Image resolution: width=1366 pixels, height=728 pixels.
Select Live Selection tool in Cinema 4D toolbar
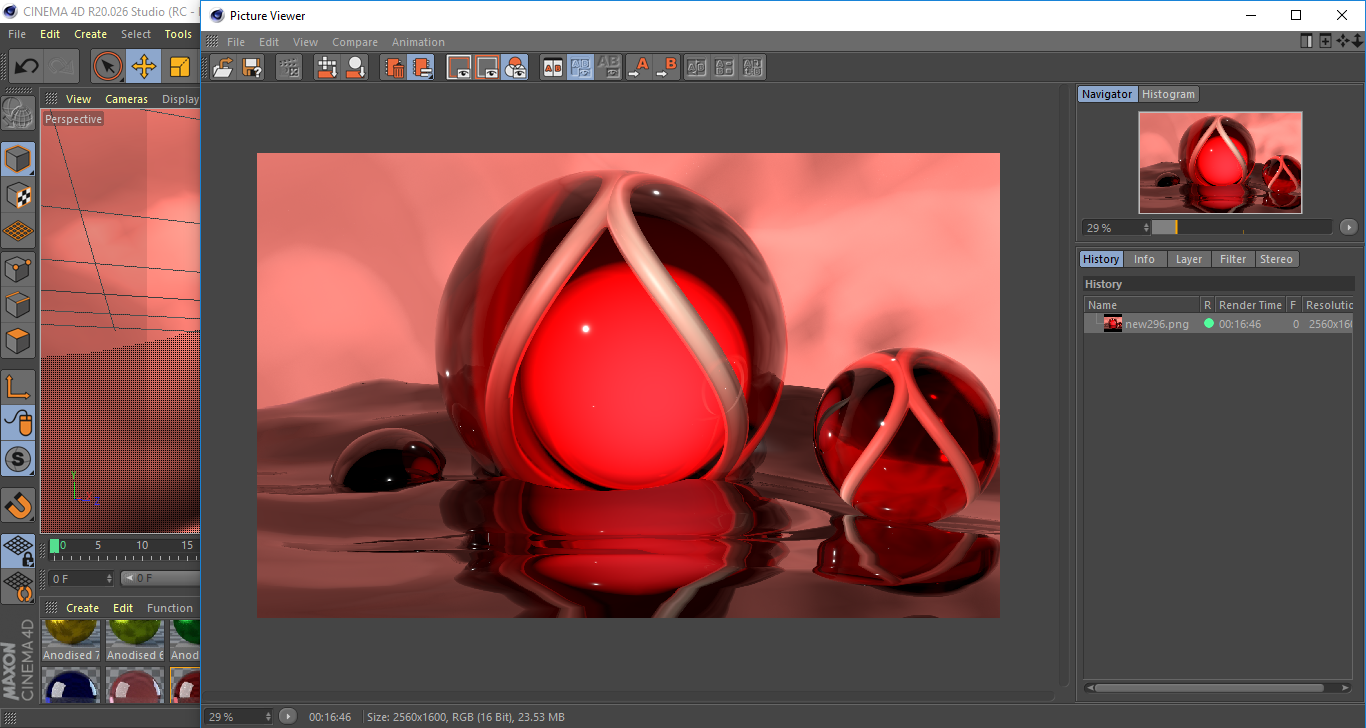click(108, 67)
